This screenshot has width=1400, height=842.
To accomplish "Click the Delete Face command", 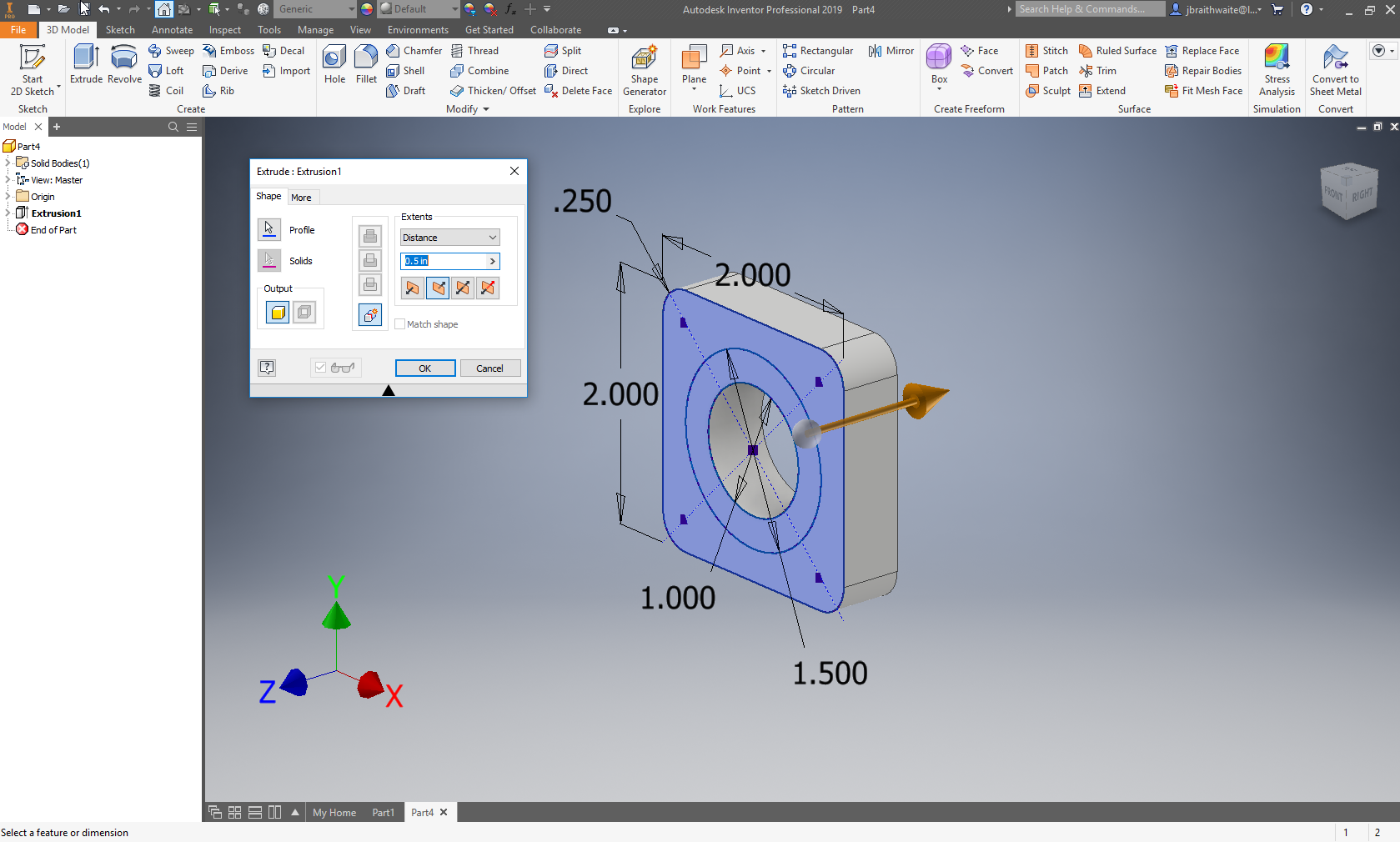I will click(578, 91).
